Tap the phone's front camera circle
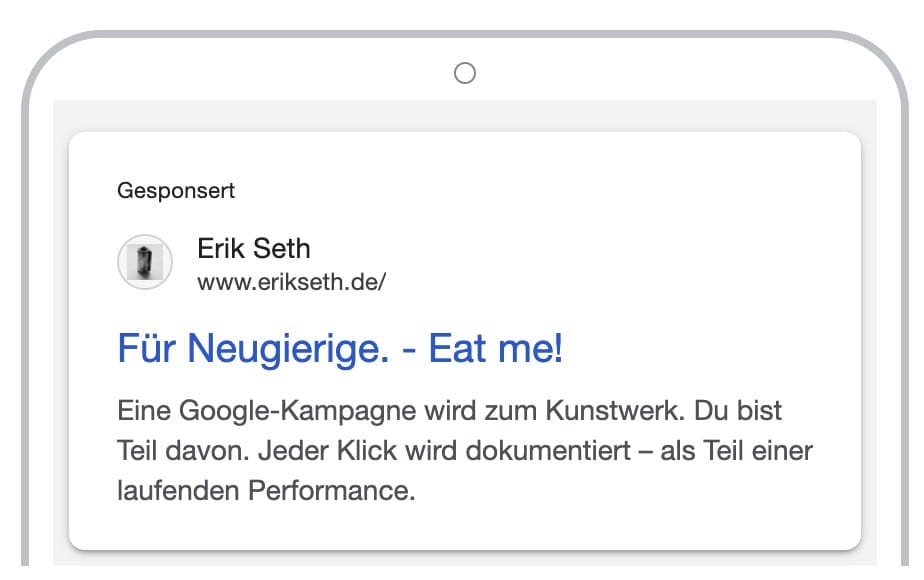 [464, 73]
